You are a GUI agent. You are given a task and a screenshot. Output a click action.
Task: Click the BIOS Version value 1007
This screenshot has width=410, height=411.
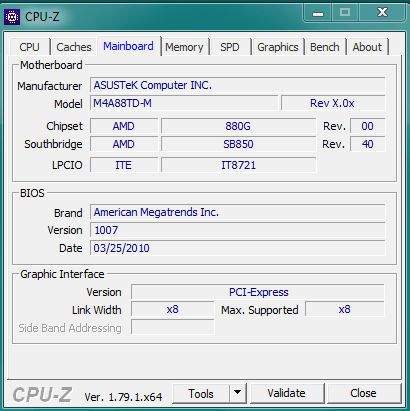[238, 230]
